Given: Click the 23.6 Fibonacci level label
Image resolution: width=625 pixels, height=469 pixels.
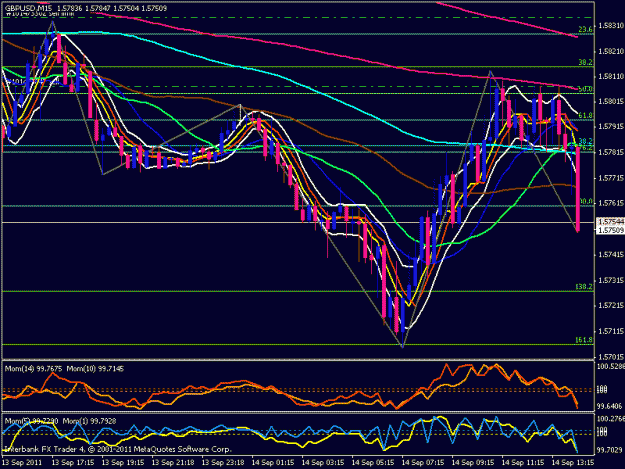Looking at the screenshot, I should (x=585, y=29).
